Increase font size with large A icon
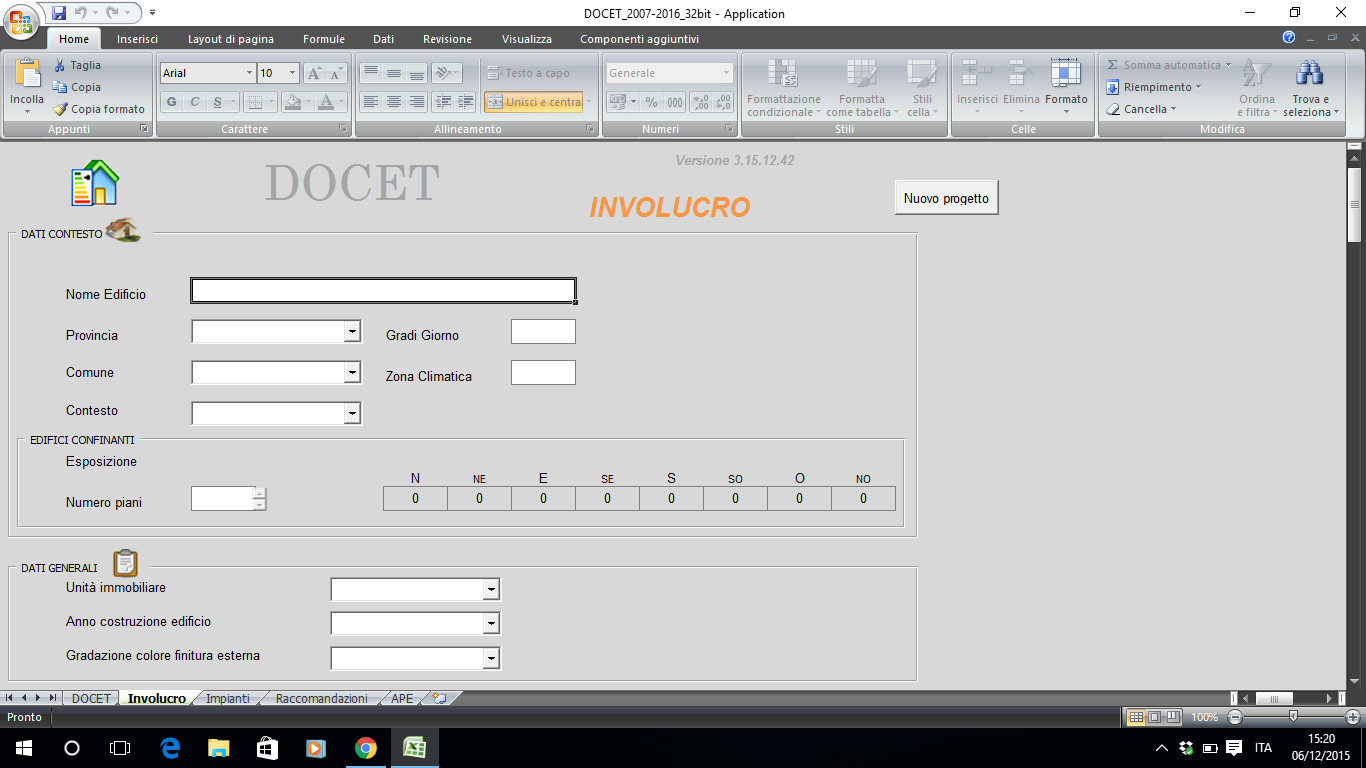This screenshot has height=768, width=1366. coord(314,73)
